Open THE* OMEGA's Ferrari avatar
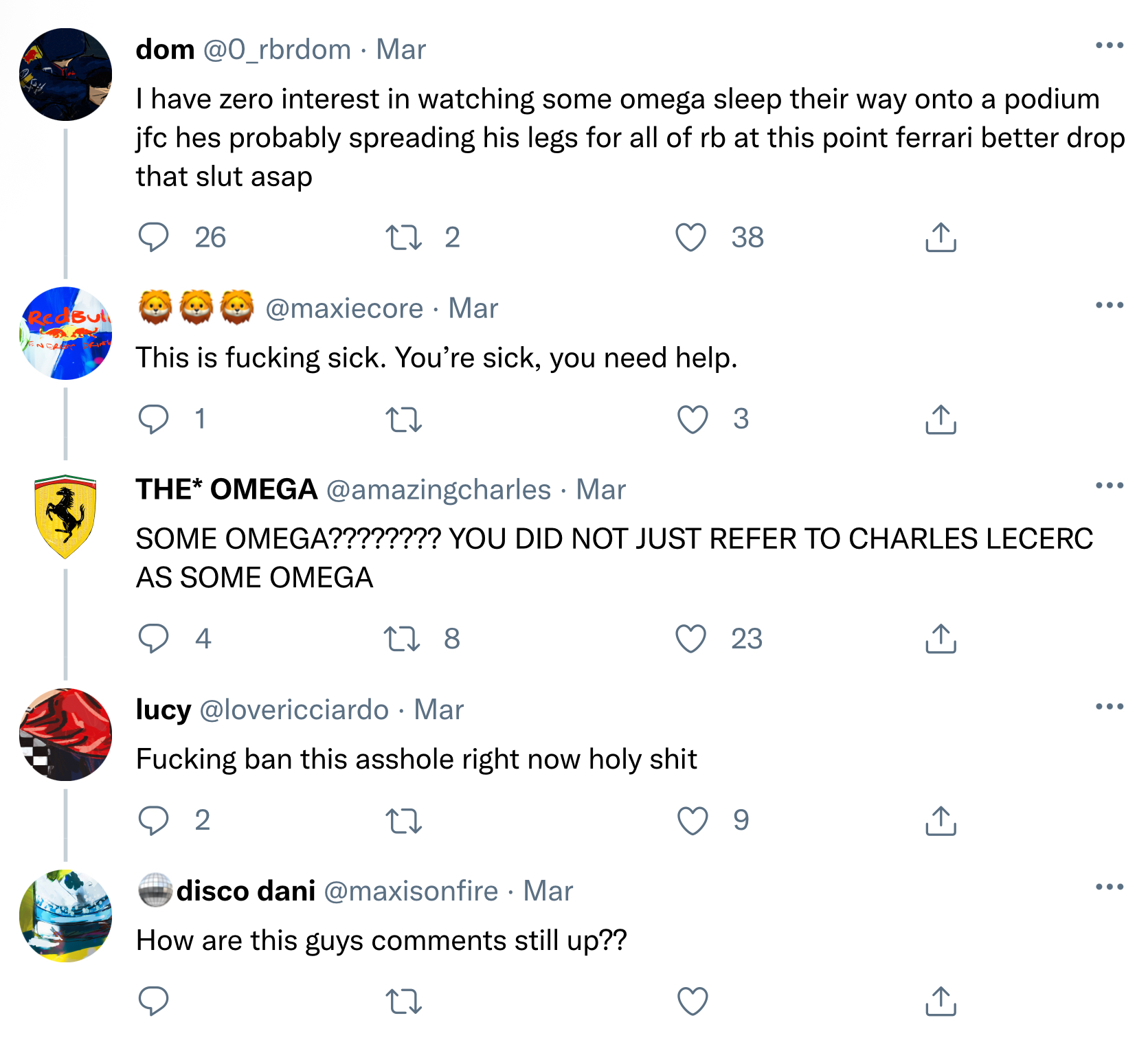The height and width of the screenshot is (1064, 1148). click(x=65, y=517)
